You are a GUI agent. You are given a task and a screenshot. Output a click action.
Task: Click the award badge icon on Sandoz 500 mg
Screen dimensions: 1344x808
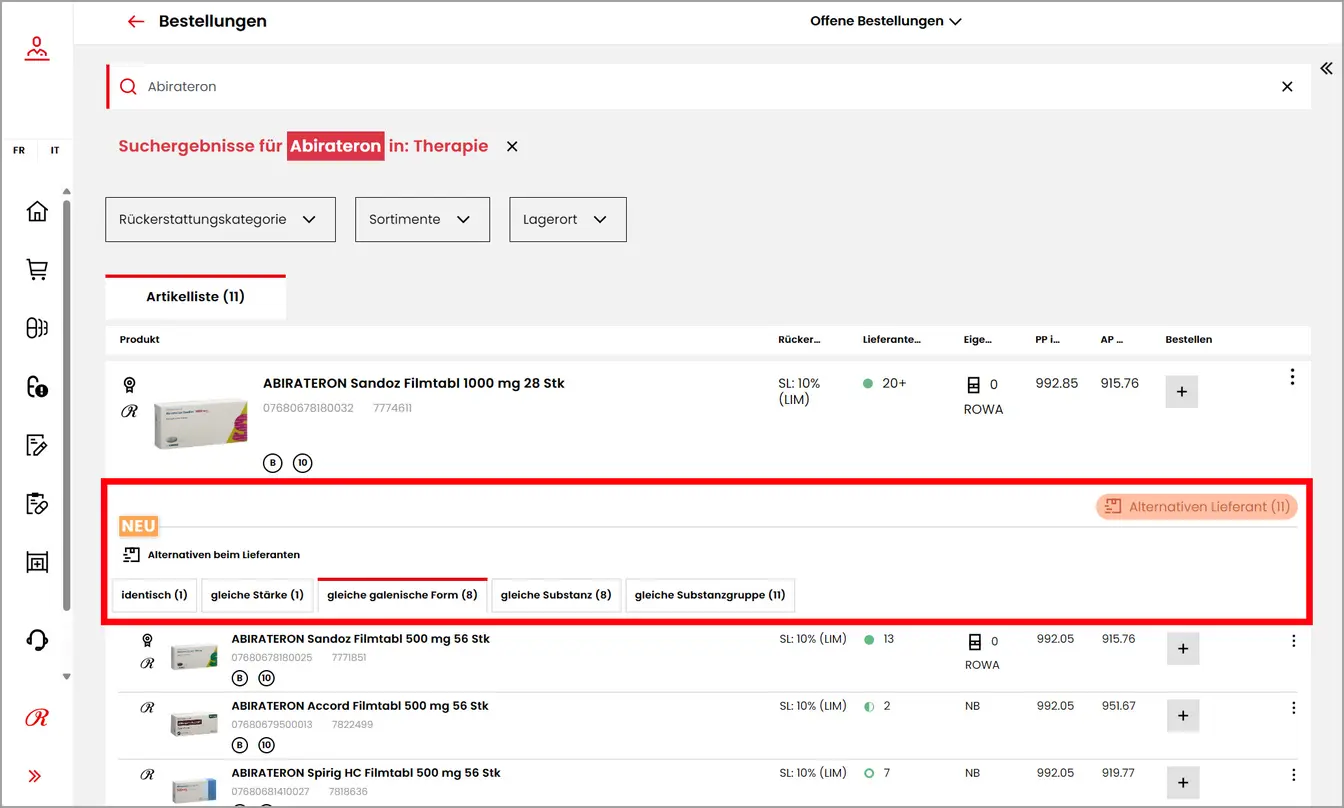(x=147, y=640)
